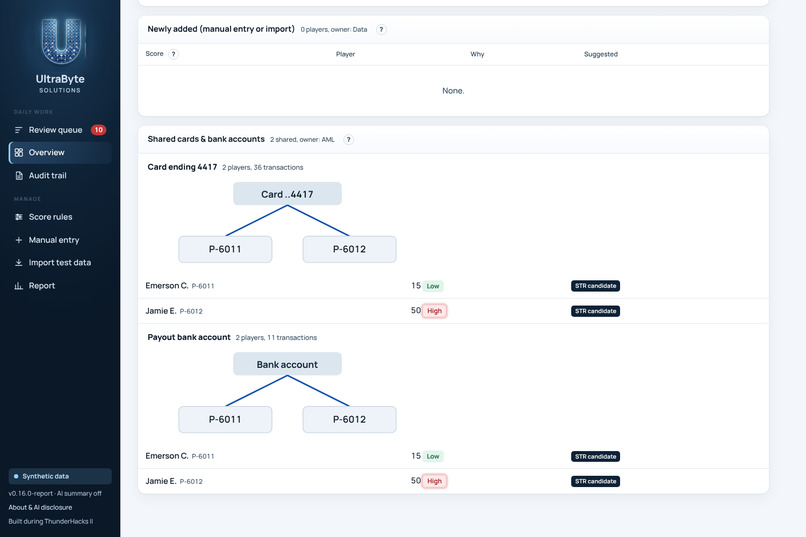Click the red 10 badge on Review queue
This screenshot has width=806, height=537.
(x=98, y=130)
